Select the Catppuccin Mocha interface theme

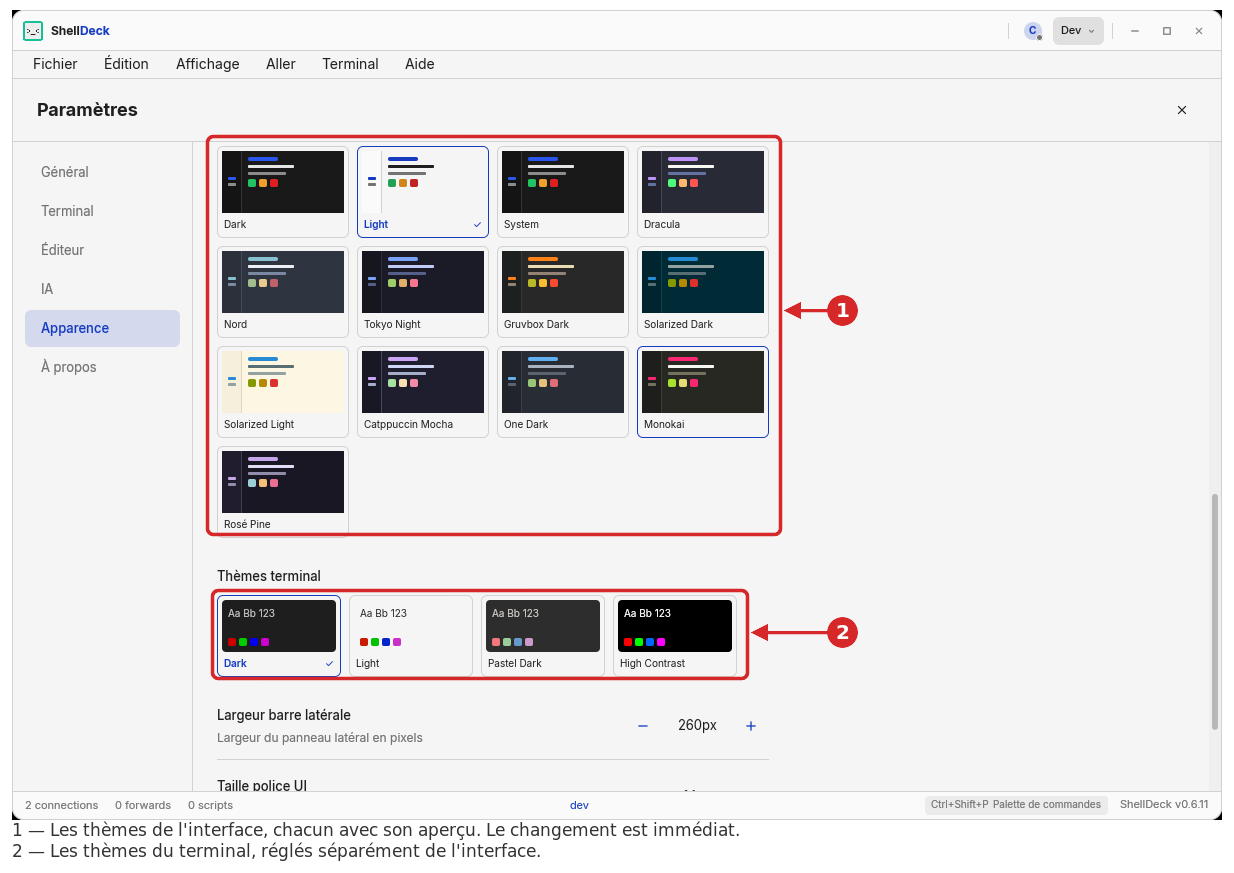pos(423,392)
